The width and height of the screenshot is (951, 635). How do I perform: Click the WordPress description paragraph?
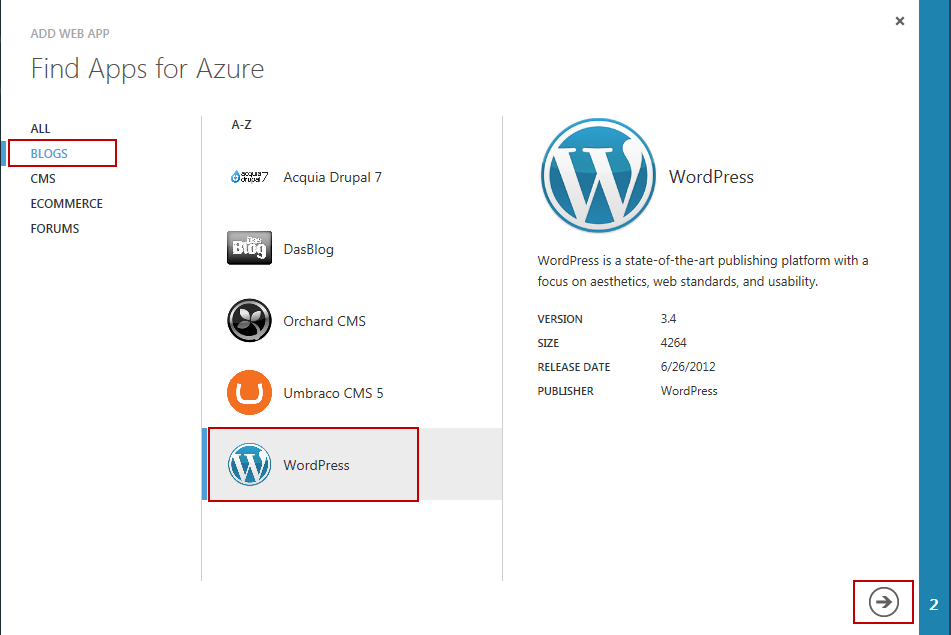point(703,271)
